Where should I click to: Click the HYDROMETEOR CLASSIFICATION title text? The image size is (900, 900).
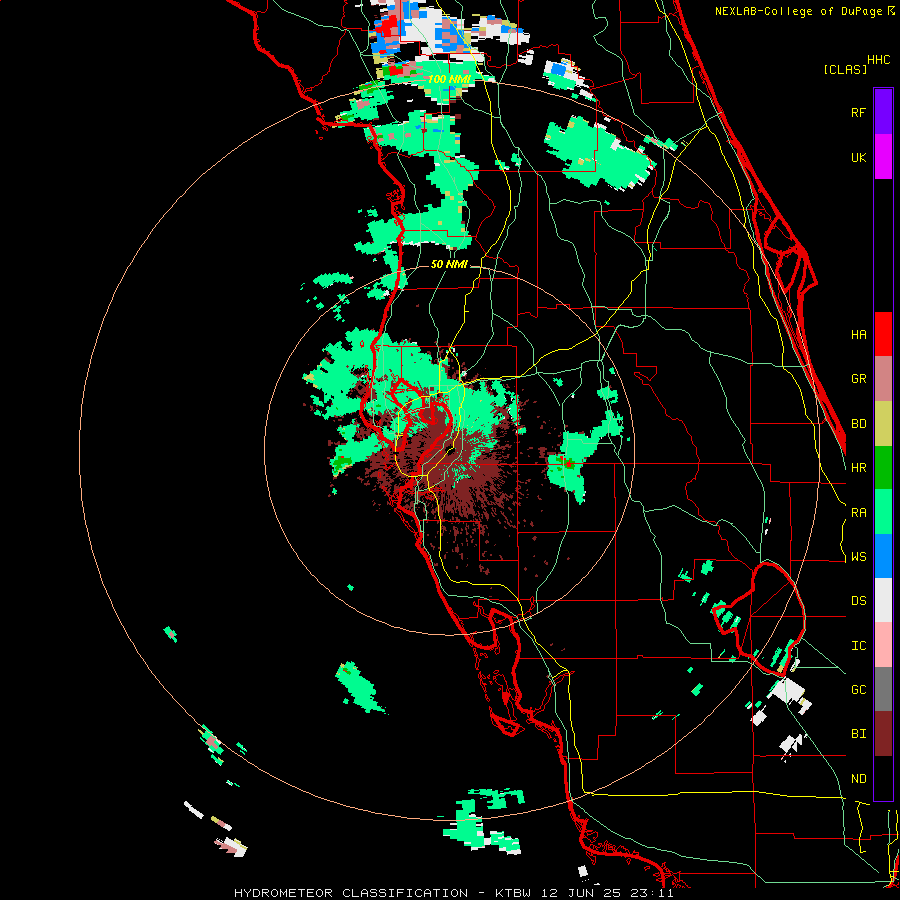(351, 893)
